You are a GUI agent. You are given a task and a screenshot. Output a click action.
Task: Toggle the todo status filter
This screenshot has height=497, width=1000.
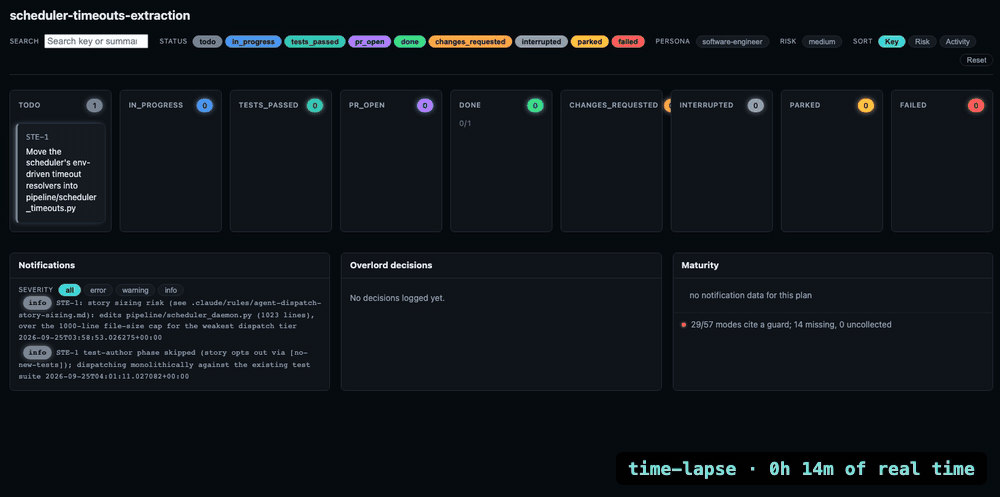click(207, 41)
